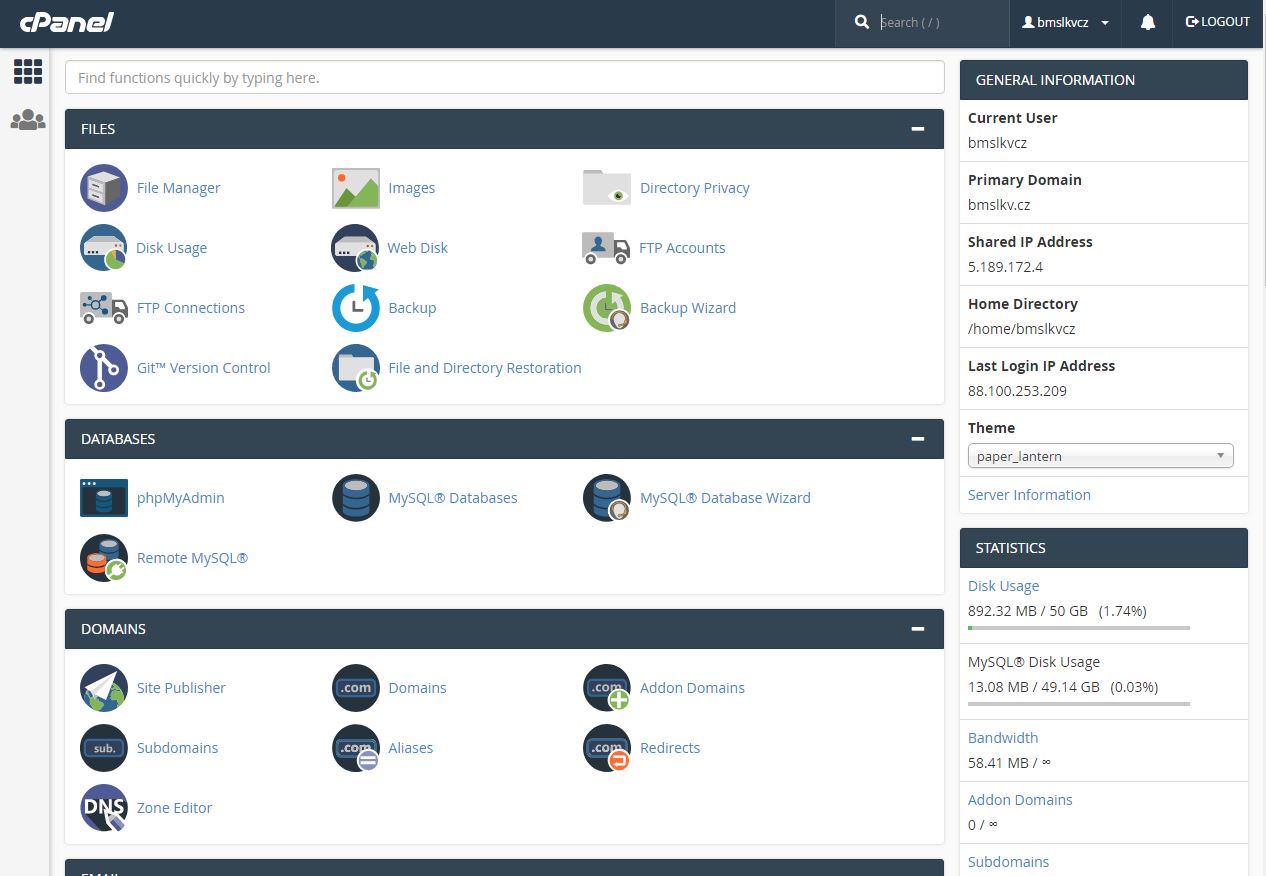Click the Addon Domains statistics link
The width and height of the screenshot is (1266, 876).
click(1020, 800)
